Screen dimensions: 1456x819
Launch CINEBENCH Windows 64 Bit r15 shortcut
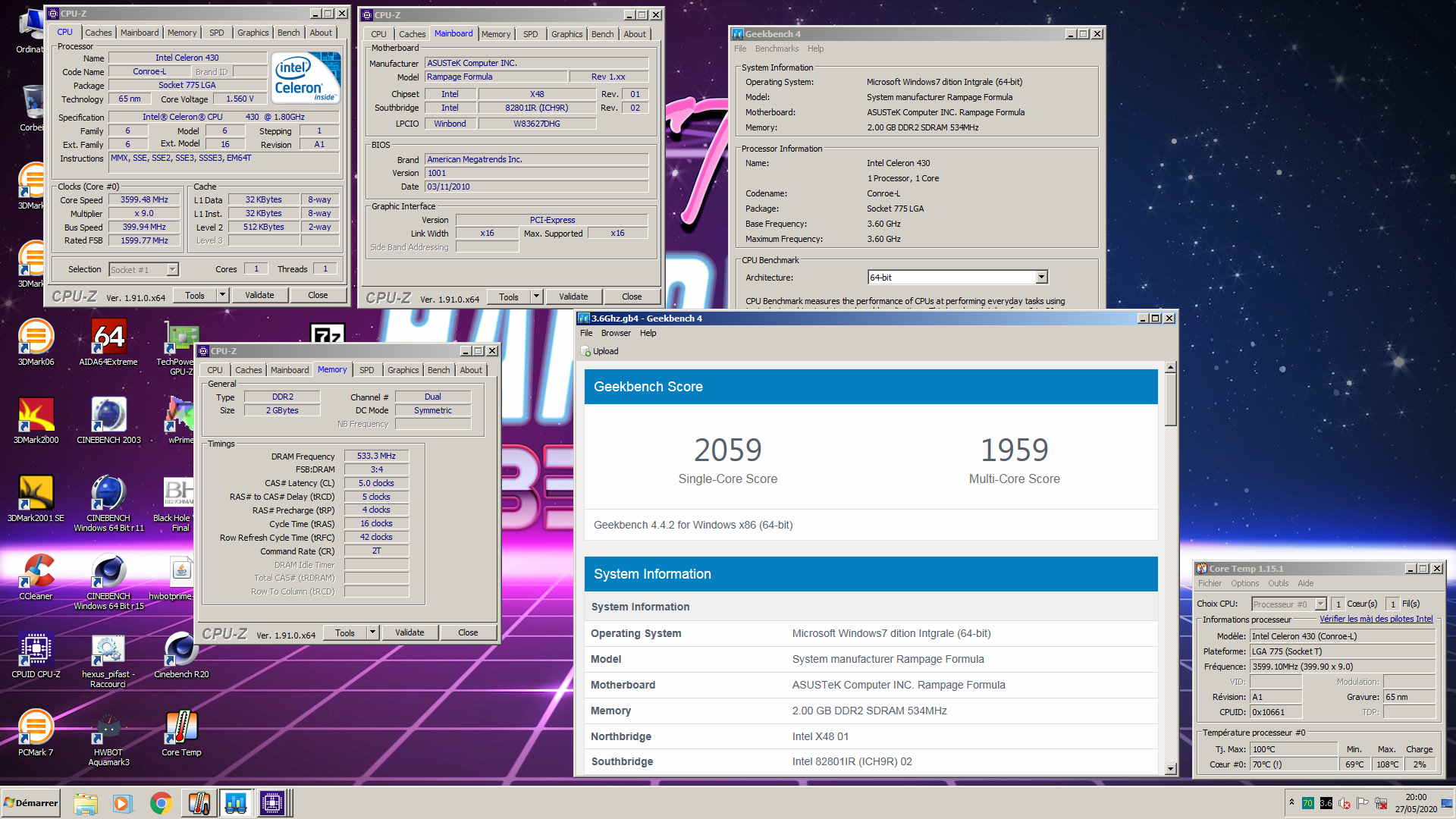pyautogui.click(x=108, y=582)
